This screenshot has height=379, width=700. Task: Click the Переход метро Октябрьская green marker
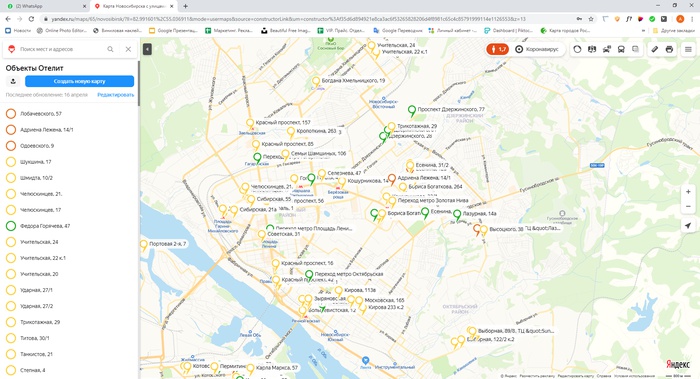pos(309,275)
